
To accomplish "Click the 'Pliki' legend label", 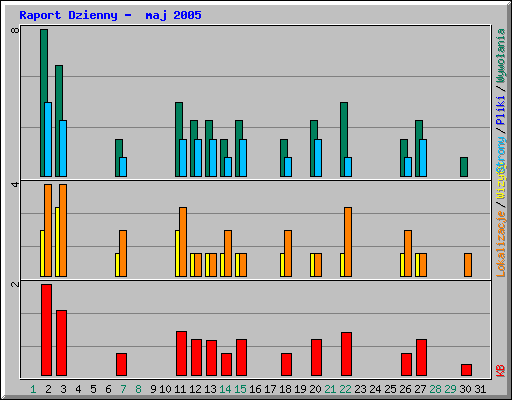I will coord(500,110).
